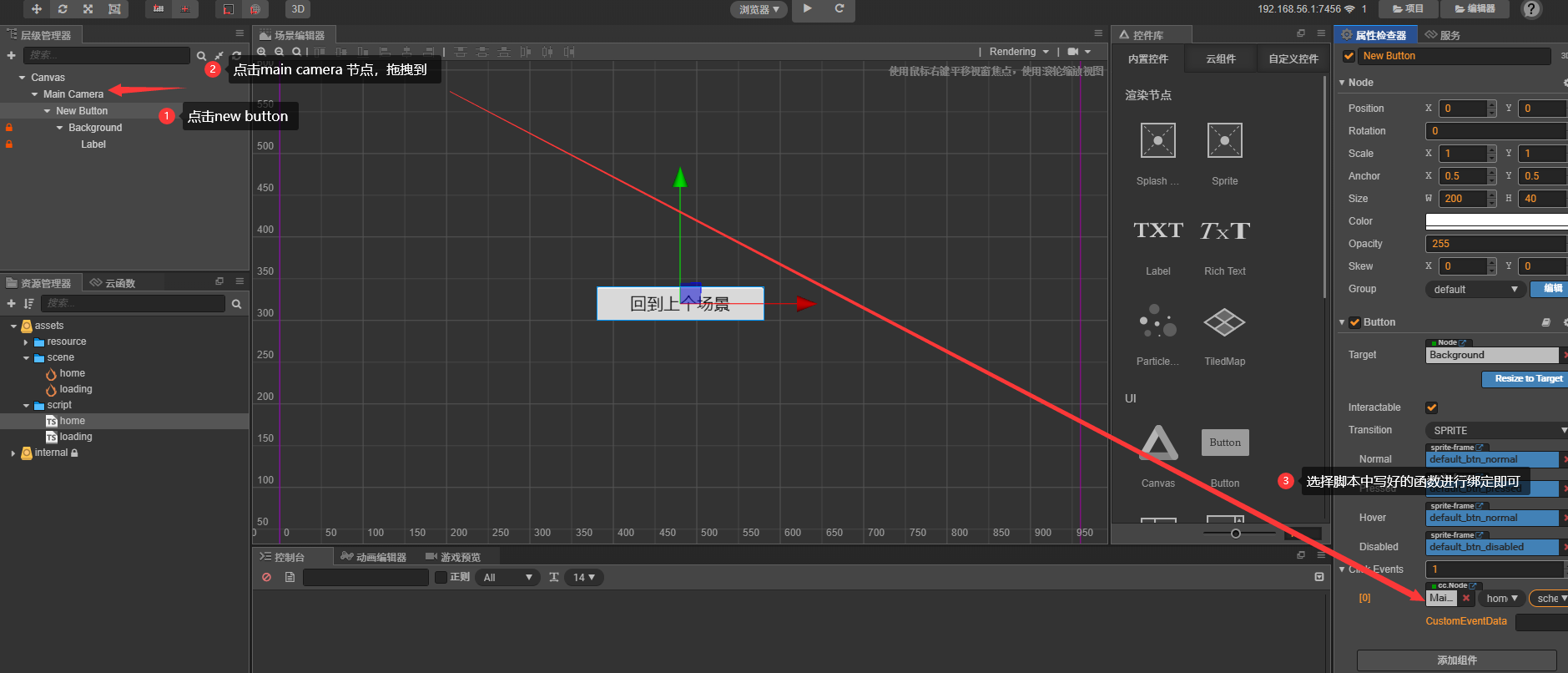The width and height of the screenshot is (1568, 673).
Task: Select the Background node in hierarchy
Action: tap(95, 128)
